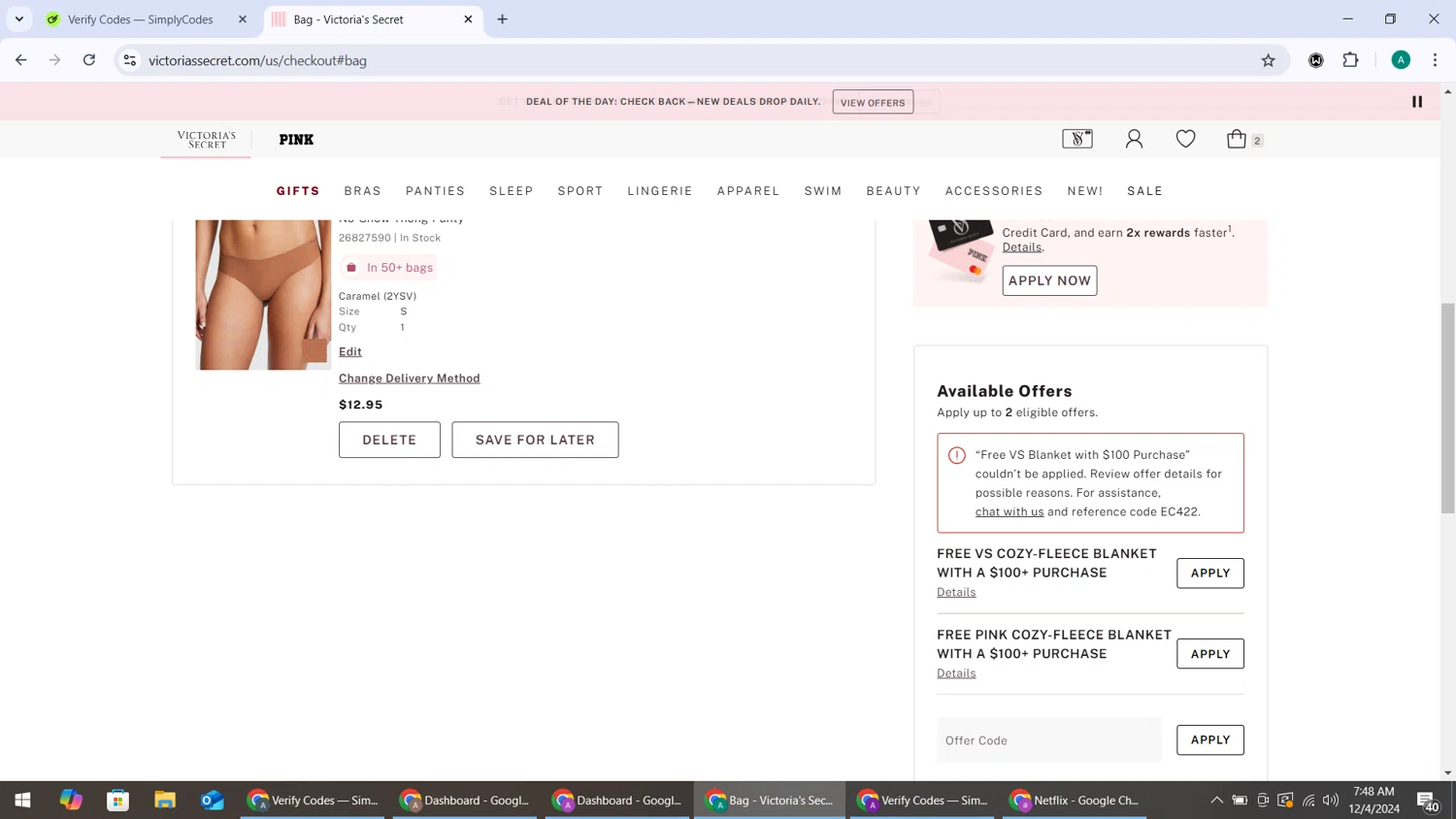The width and height of the screenshot is (1456, 819).
Task: View credit card rewards Details link
Action: [1022, 247]
